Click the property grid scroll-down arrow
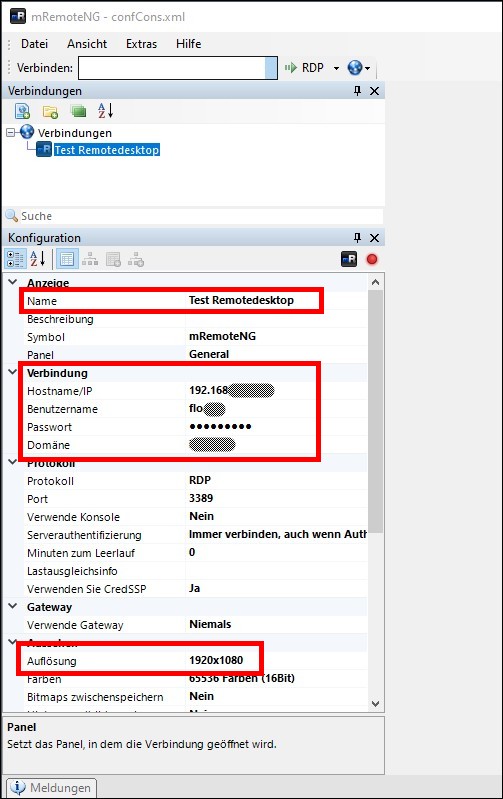The width and height of the screenshot is (503, 799). [376, 704]
